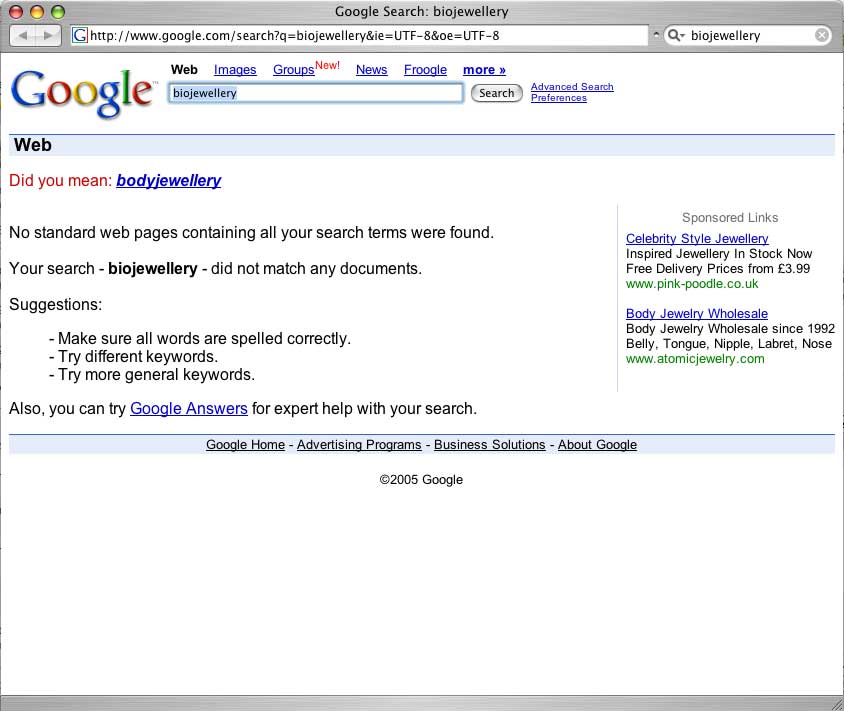This screenshot has width=844, height=711.
Task: Click "Make sure all words are spelled correctly."
Action: pos(204,339)
